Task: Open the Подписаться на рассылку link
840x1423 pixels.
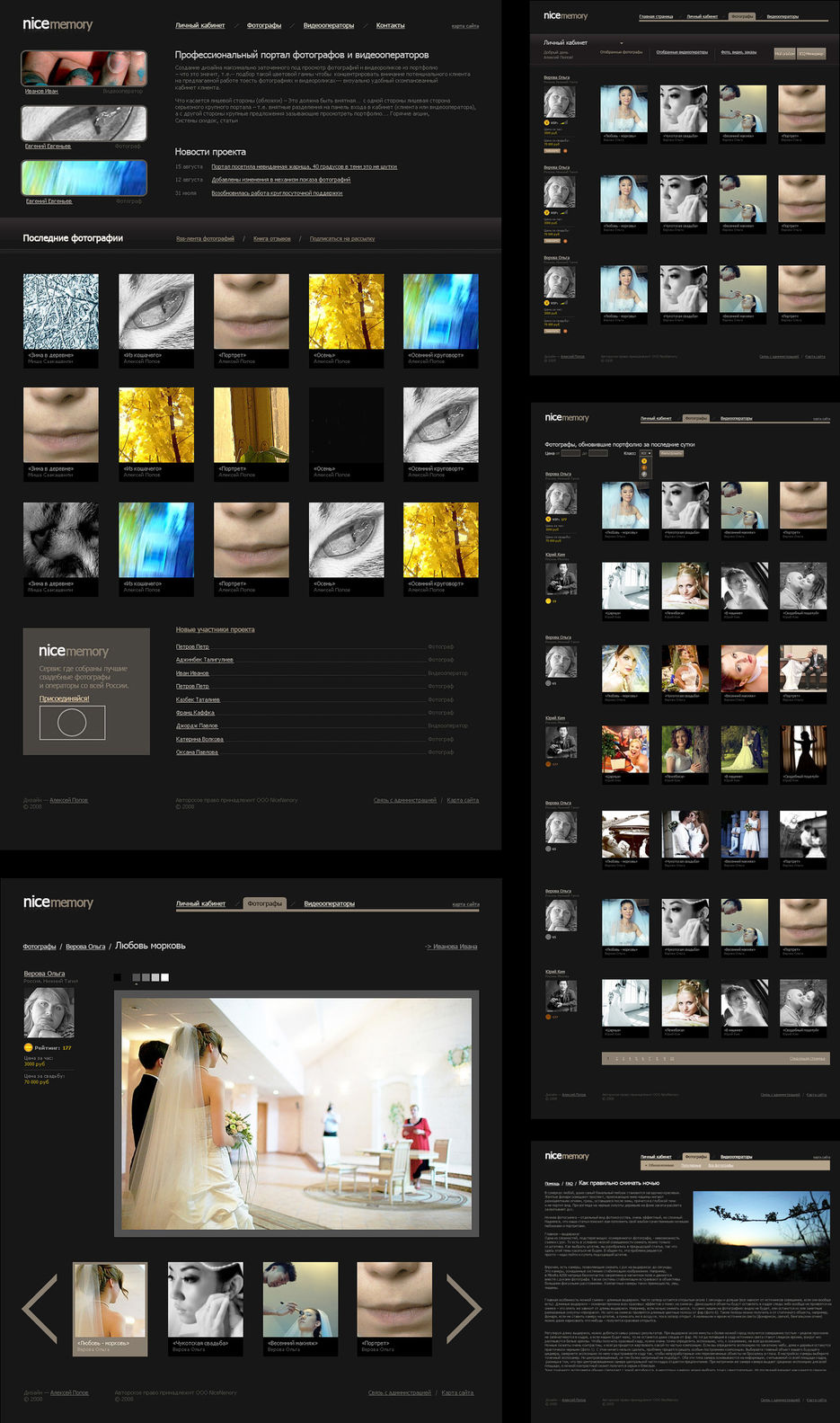Action: pyautogui.click(x=342, y=239)
